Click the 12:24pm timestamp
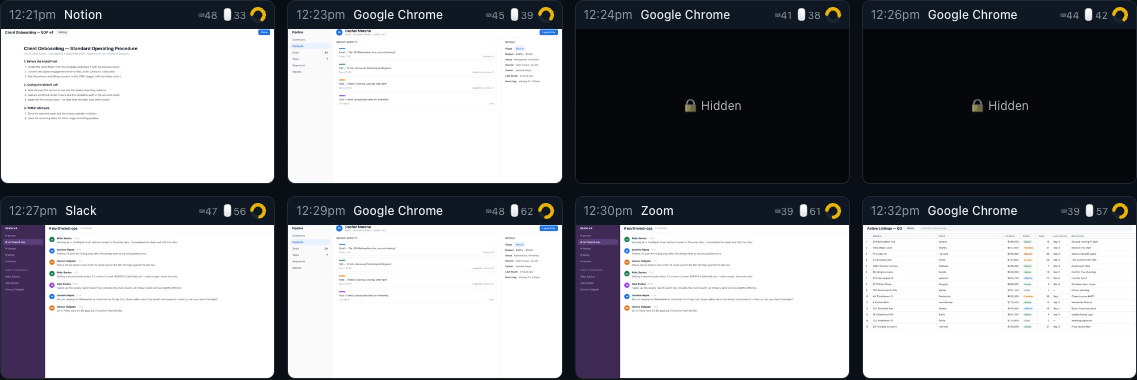The image size is (1137, 380). coord(607,15)
